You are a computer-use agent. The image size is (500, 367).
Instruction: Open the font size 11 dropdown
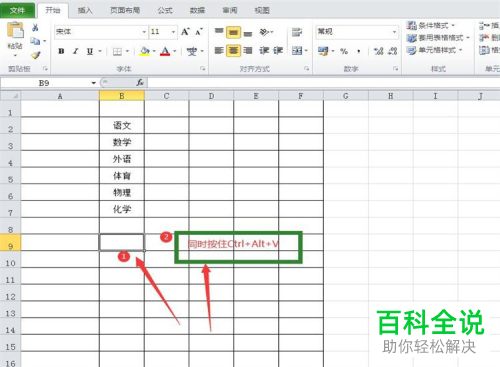[173, 32]
